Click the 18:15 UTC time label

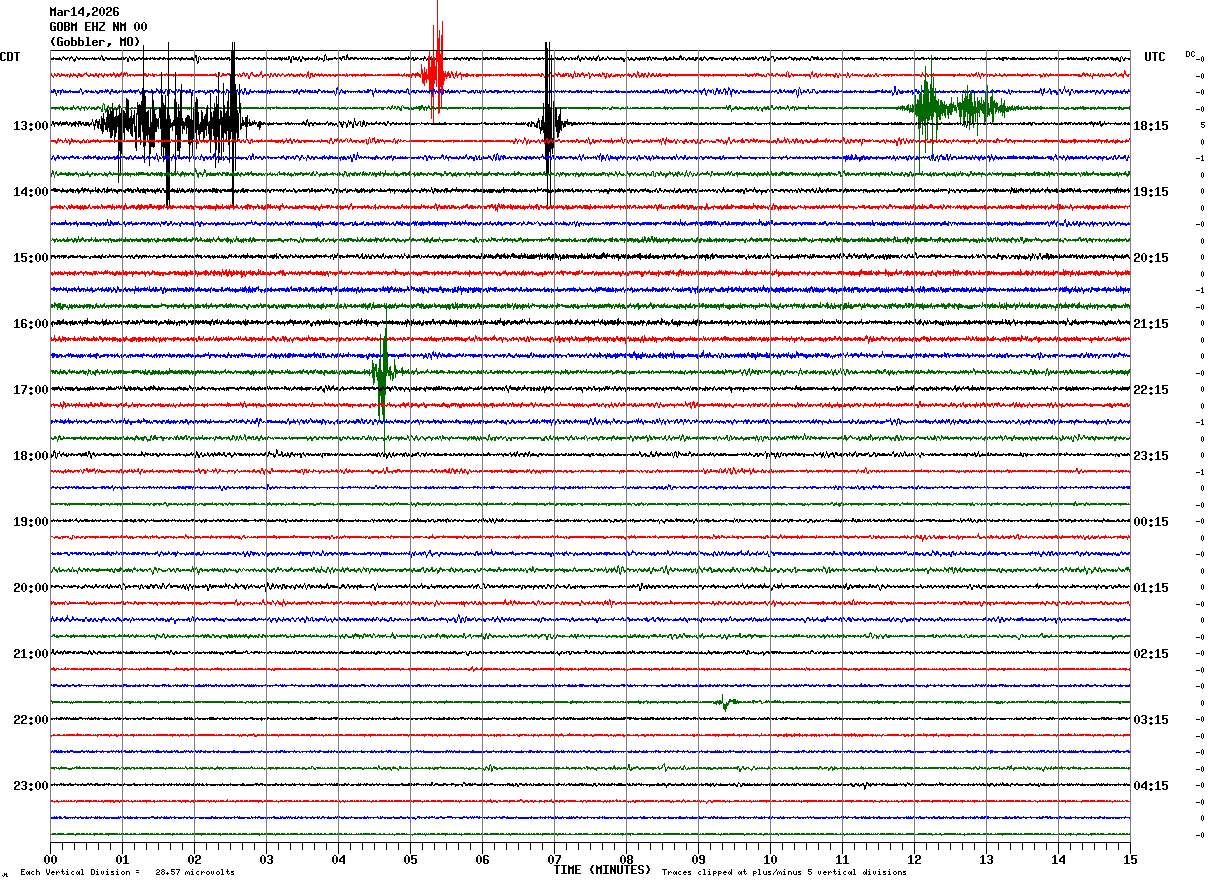point(1150,125)
